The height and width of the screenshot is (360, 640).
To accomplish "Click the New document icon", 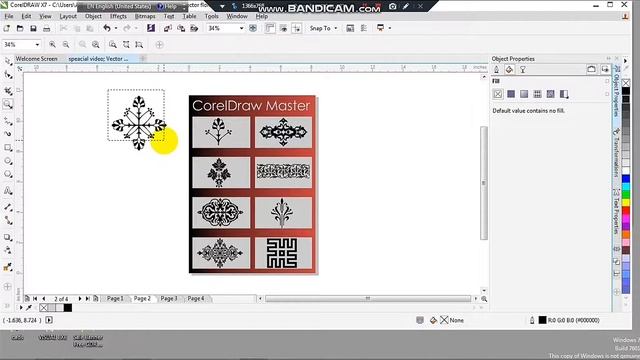I will (7, 28).
